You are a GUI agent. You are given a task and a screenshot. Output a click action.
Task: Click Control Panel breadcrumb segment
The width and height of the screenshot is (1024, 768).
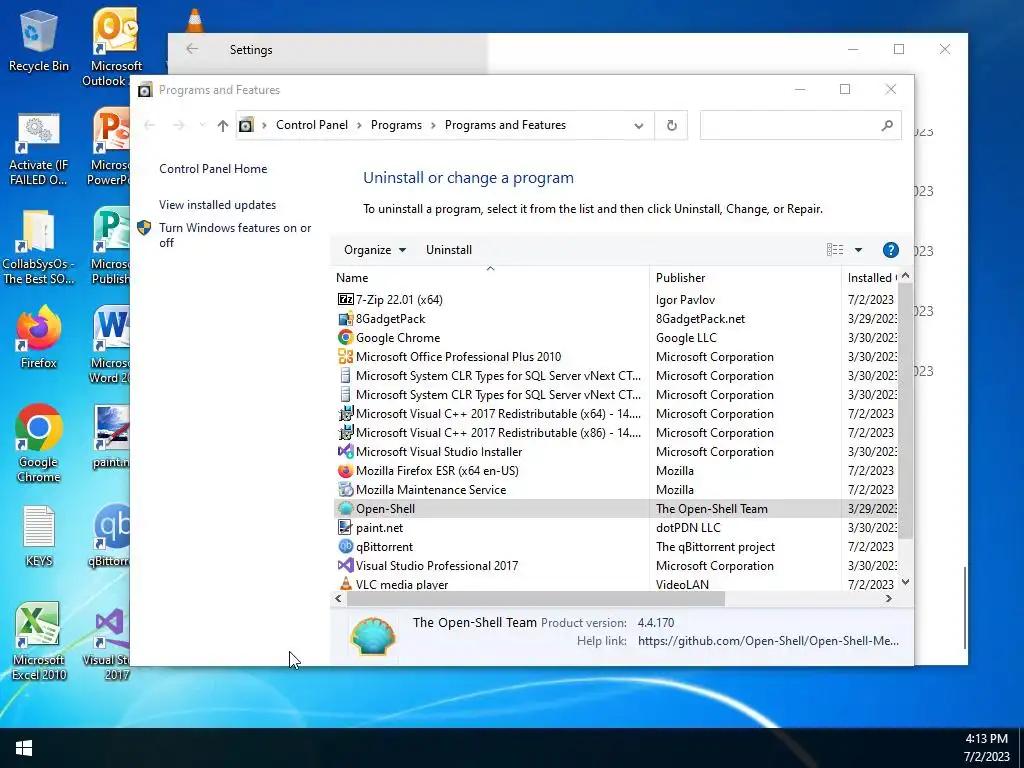pos(312,125)
